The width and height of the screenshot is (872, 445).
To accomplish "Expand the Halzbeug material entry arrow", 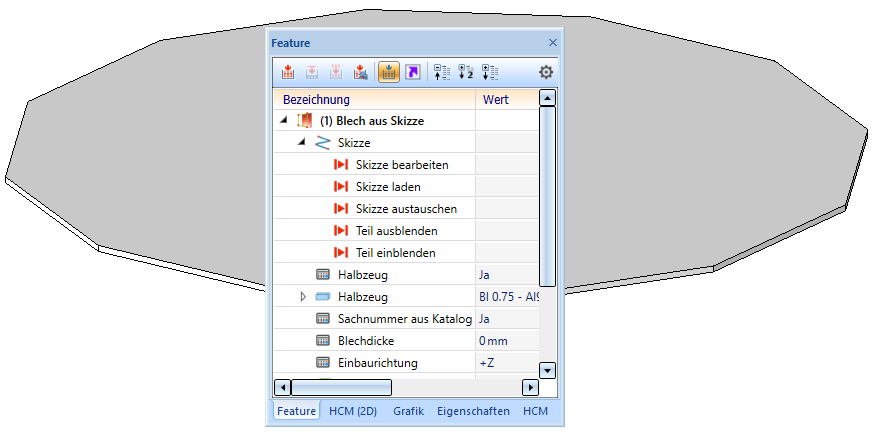I will click(x=303, y=297).
